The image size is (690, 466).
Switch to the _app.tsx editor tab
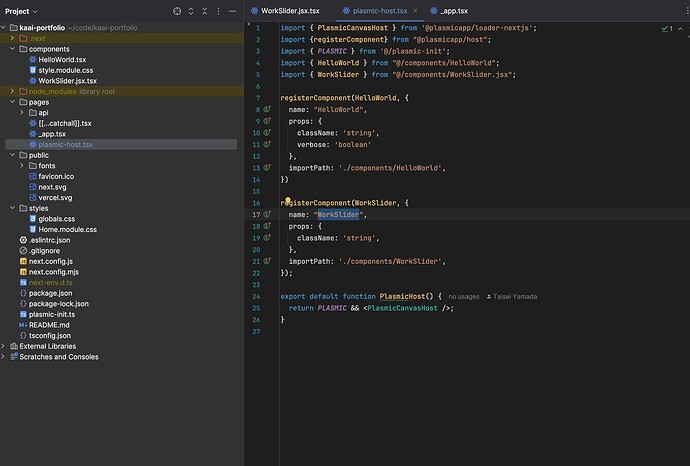456,10
